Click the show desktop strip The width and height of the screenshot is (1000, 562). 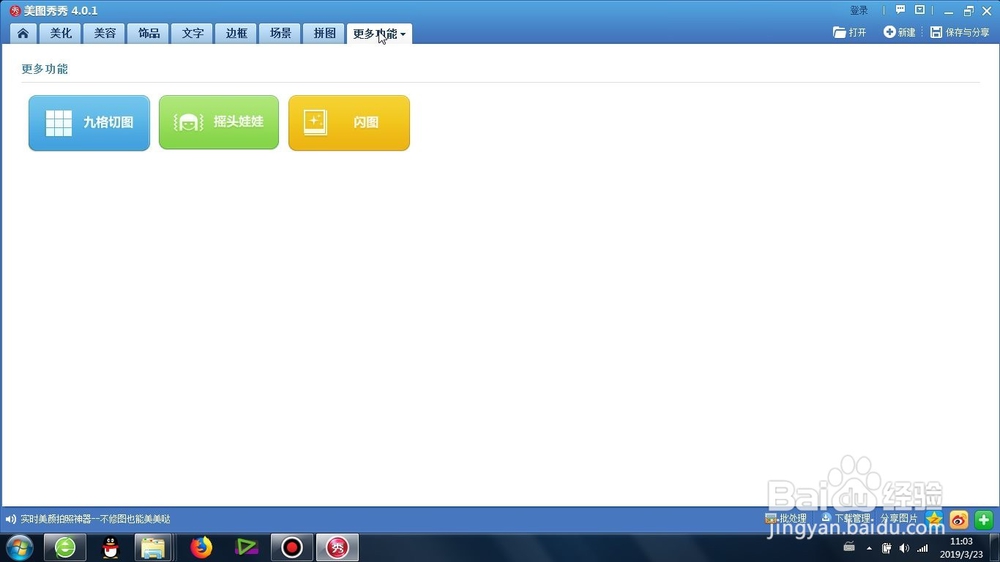(x=995, y=548)
